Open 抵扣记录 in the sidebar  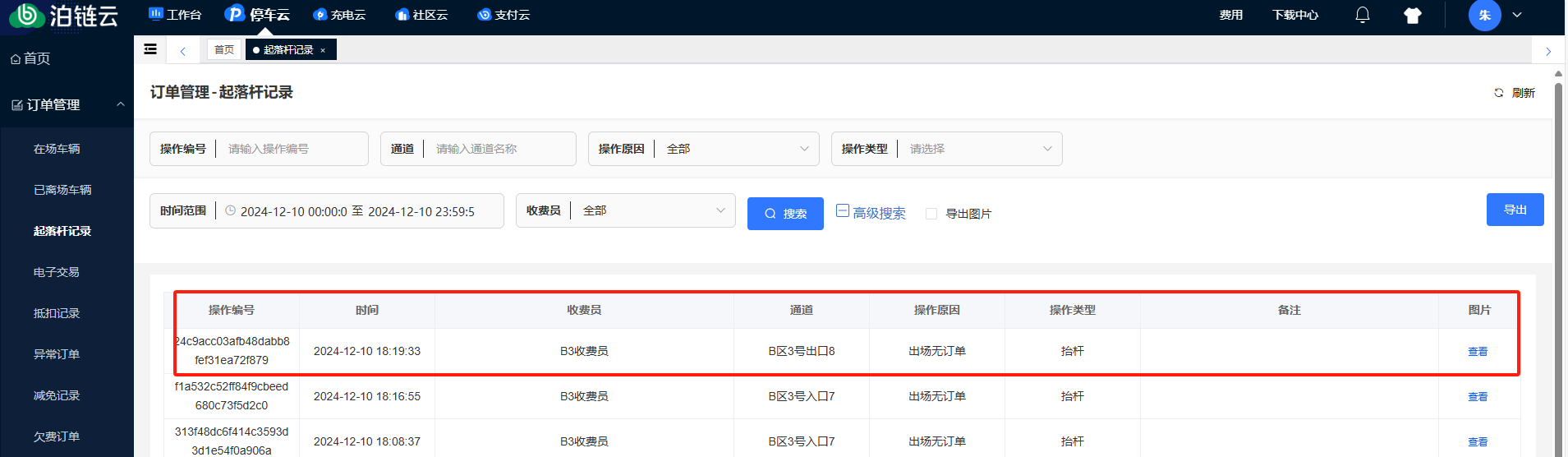(x=57, y=313)
